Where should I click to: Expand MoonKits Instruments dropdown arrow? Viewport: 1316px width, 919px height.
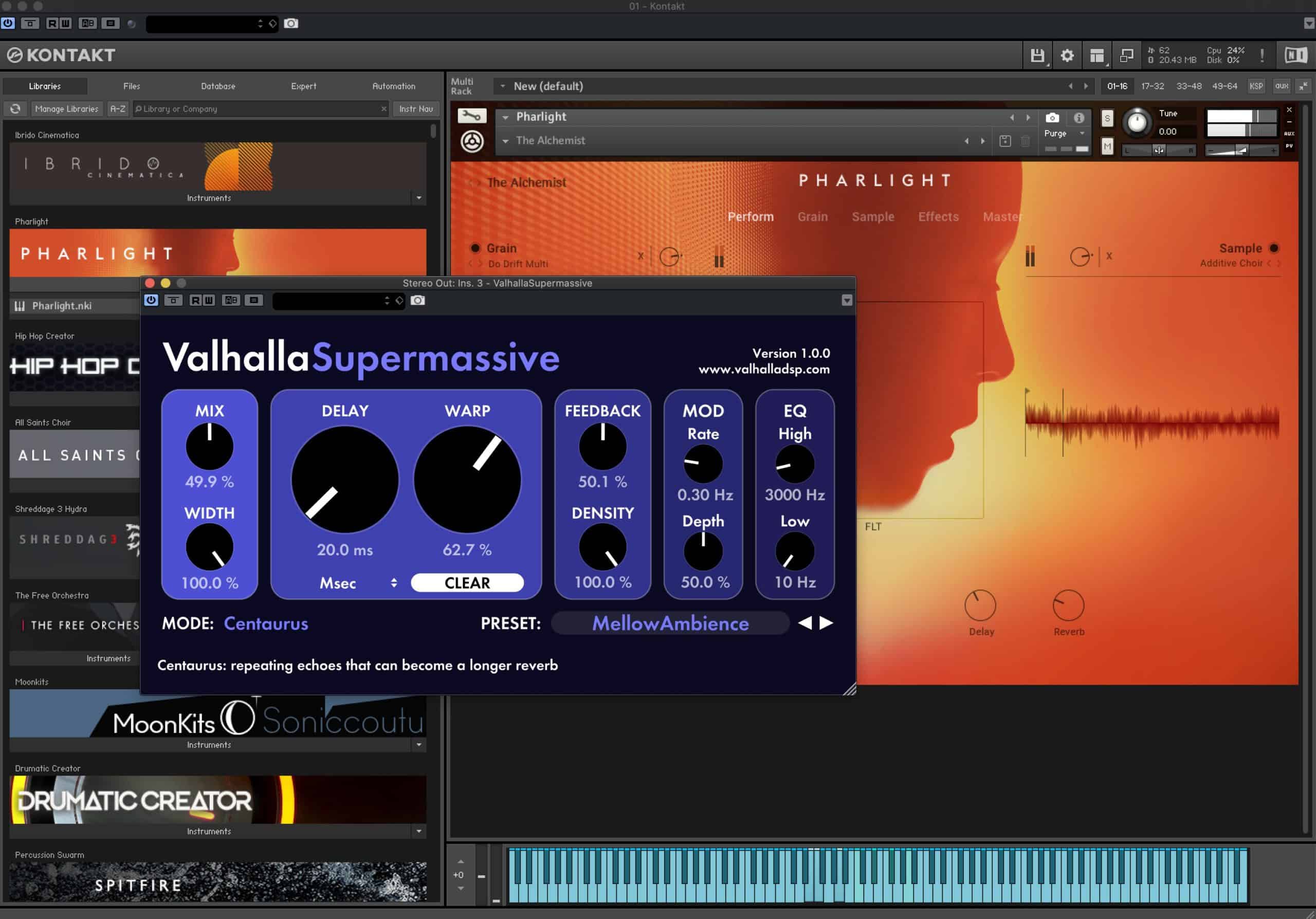coord(419,745)
